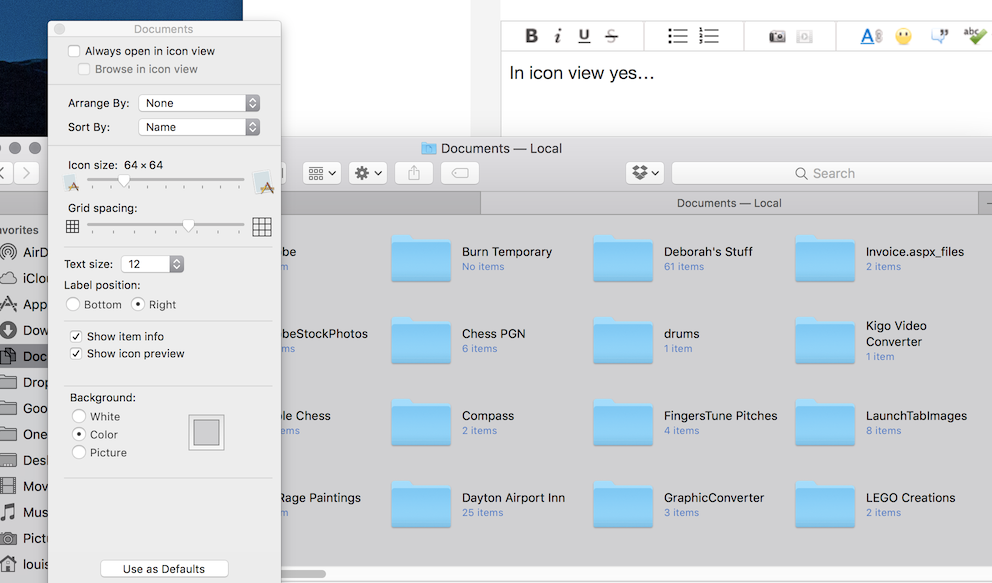This screenshot has height=583, width=992.
Task: Insert a numbered list in the editor
Action: pos(709,36)
